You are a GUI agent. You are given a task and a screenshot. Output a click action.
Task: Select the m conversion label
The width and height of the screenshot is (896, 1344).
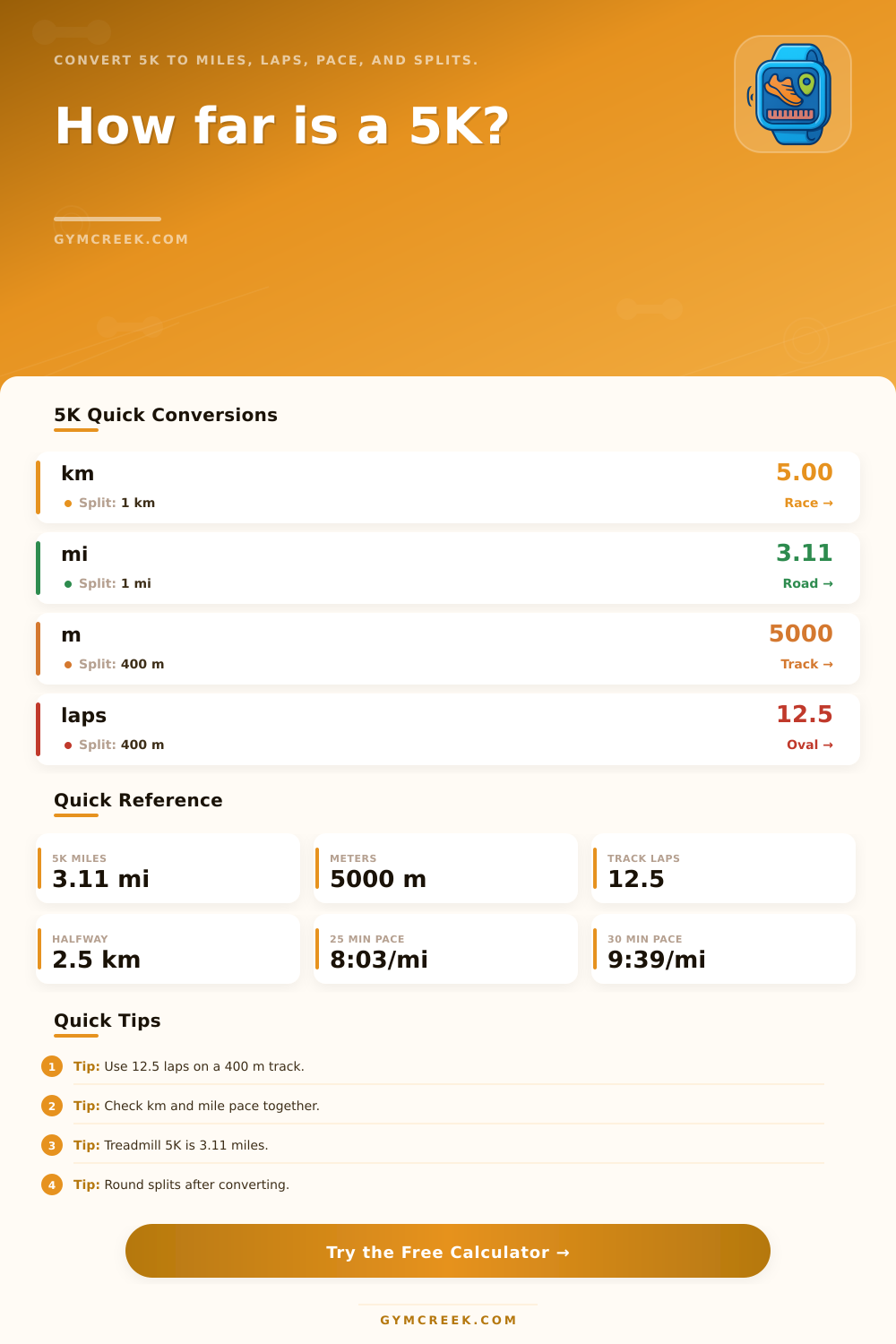click(71, 634)
